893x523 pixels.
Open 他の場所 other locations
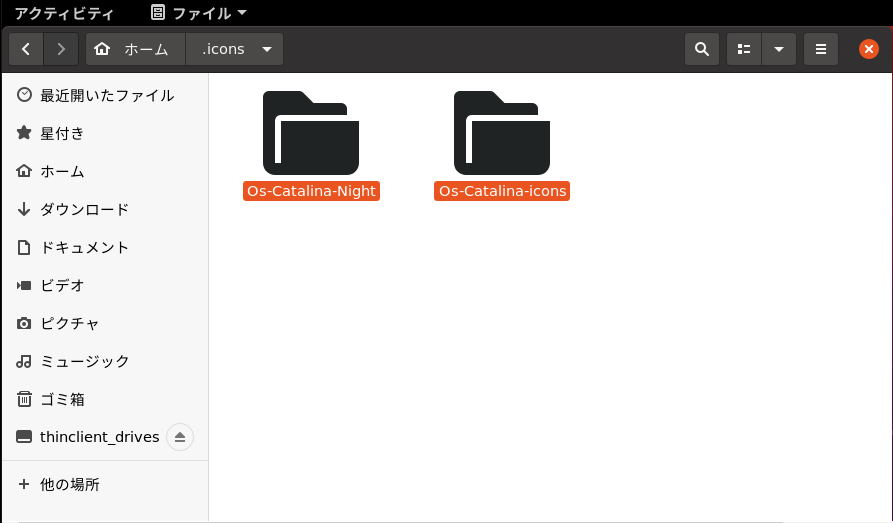(105, 484)
